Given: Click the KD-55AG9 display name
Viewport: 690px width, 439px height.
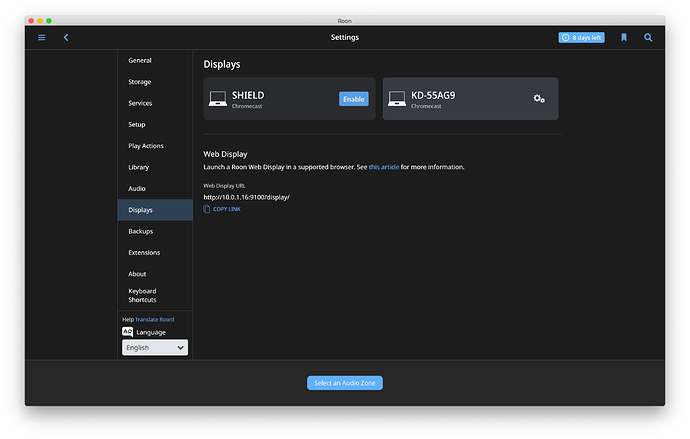Looking at the screenshot, I should (433, 95).
